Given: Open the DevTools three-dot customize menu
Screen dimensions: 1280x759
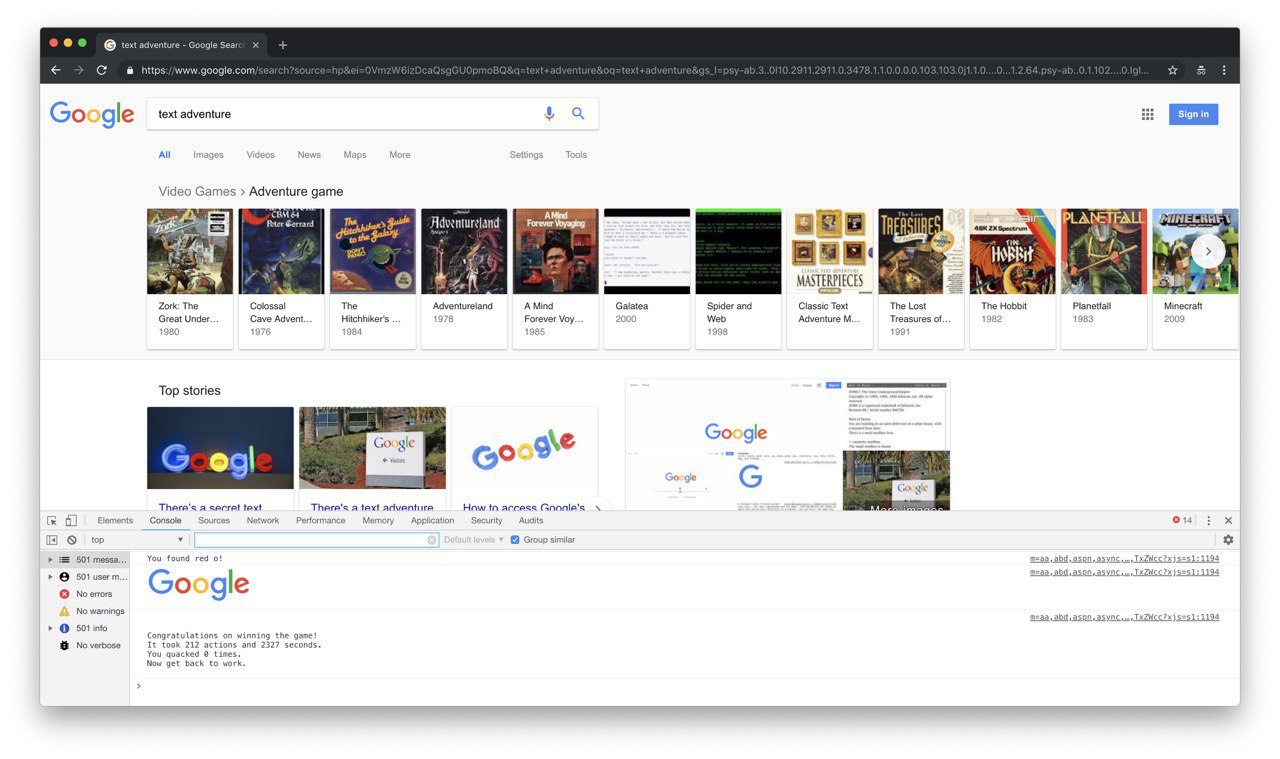Looking at the screenshot, I should 1208,520.
